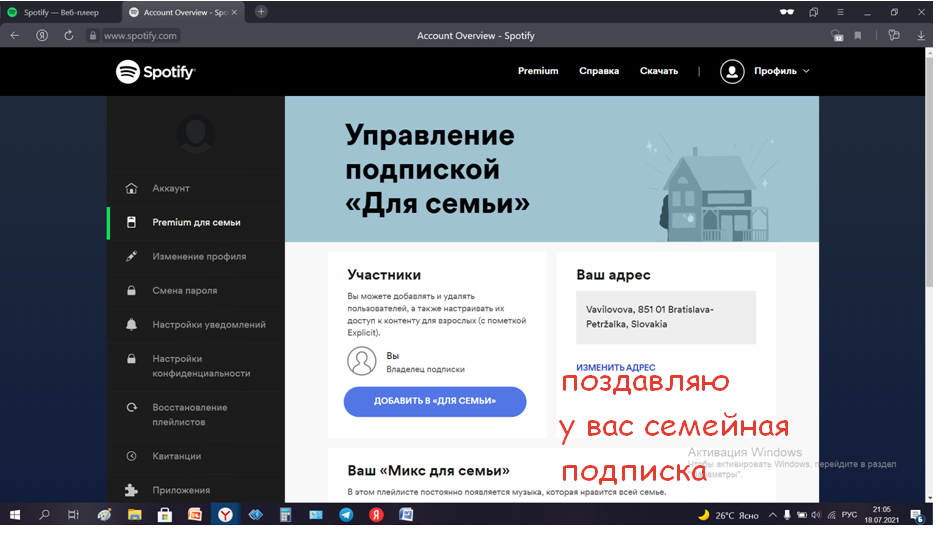
Task: Click the ИЗМЕНИТЬ АДРЕС link
Action: tap(615, 368)
